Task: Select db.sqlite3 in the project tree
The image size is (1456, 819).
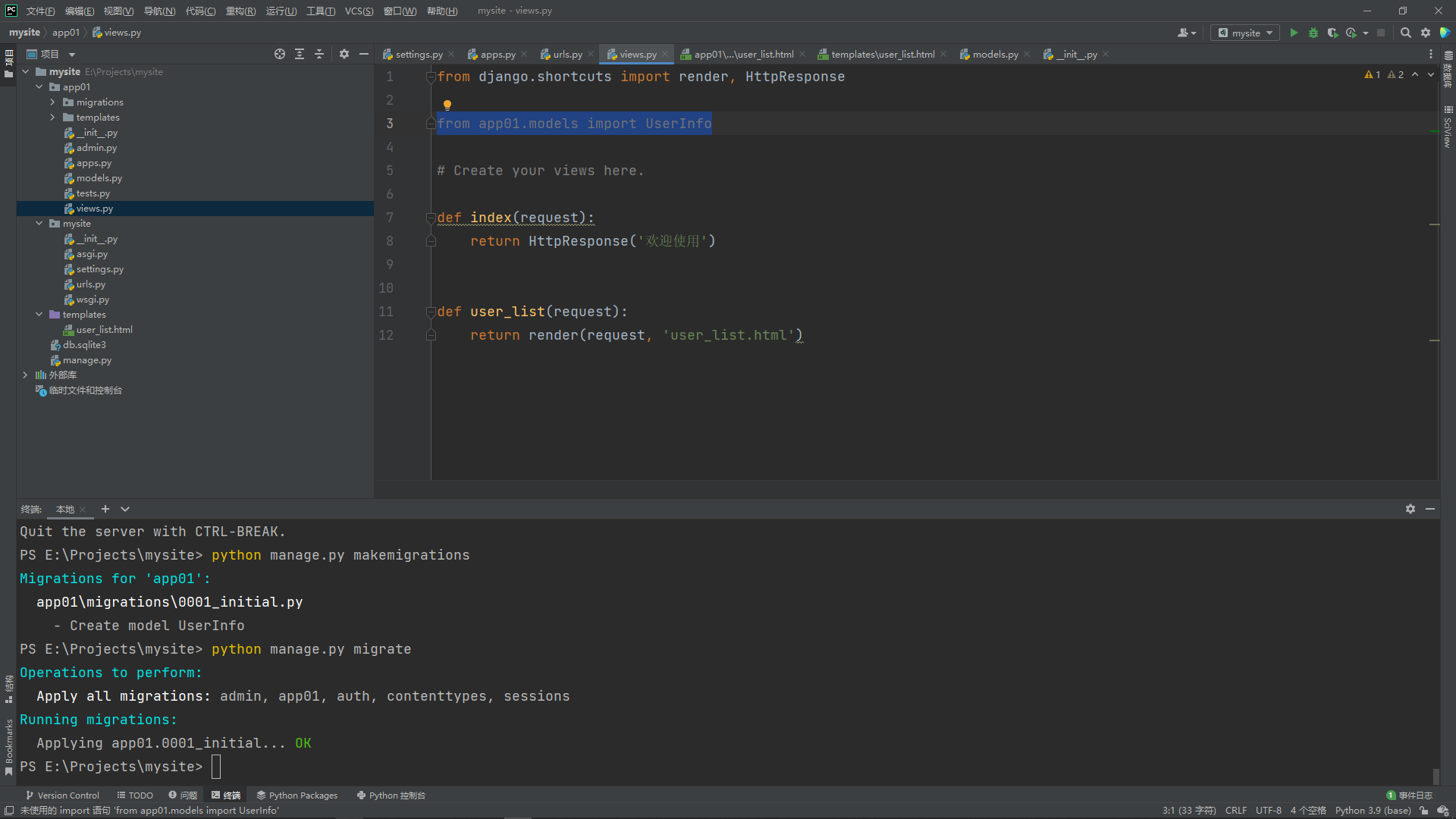Action: click(84, 344)
